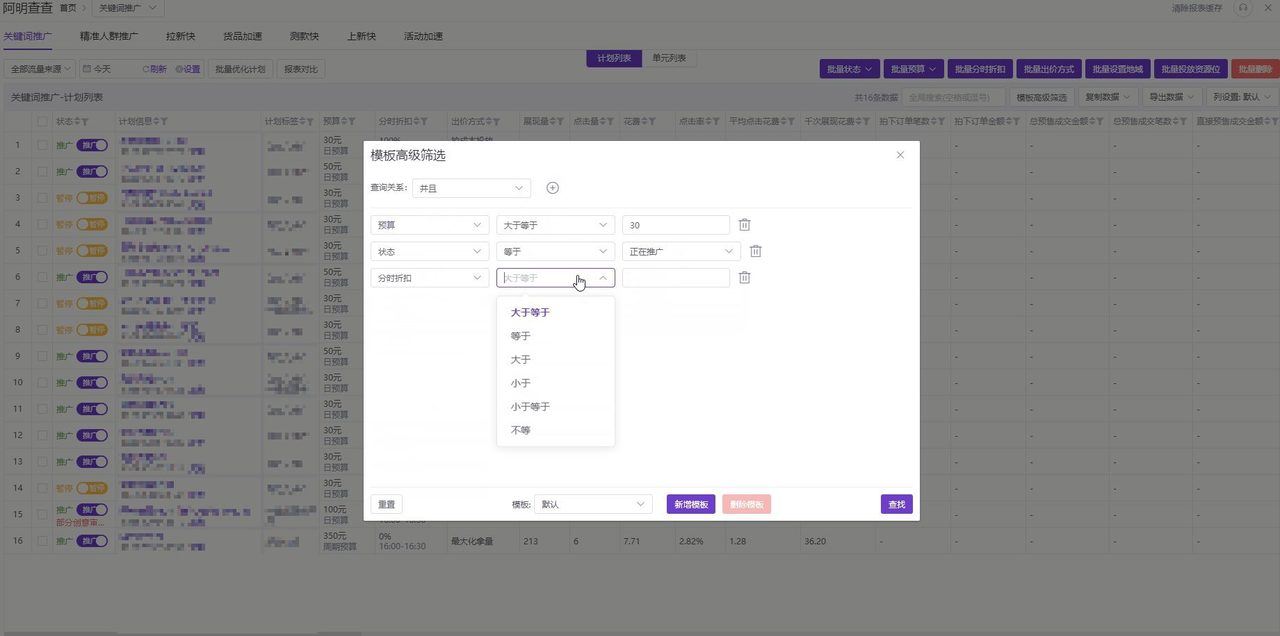1280x636 pixels.
Task: Click the calendar icon beside 今天
Action: pyautogui.click(x=87, y=69)
